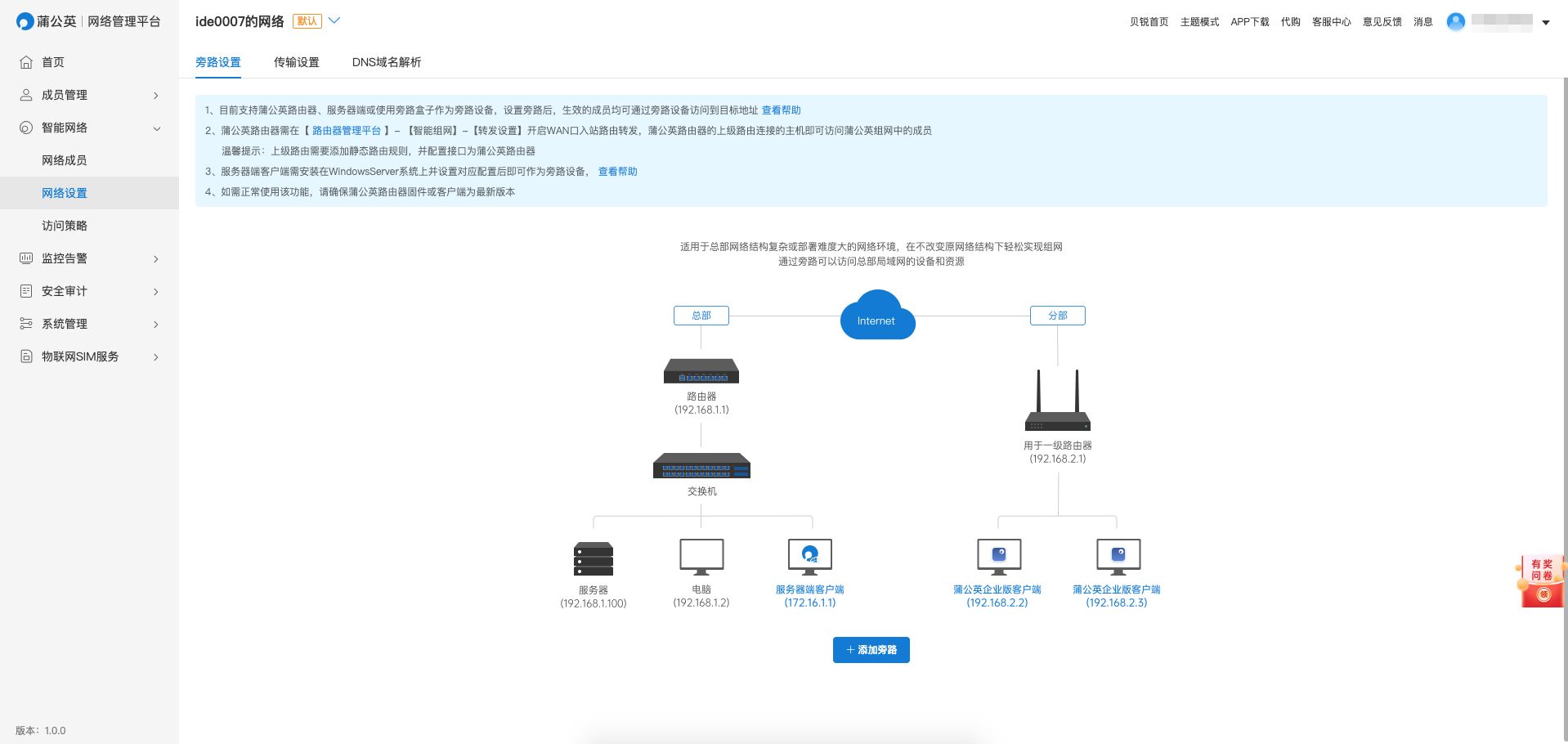The width and height of the screenshot is (1568, 744).
Task: Open the 路由器管理平台 link
Action: click(x=347, y=131)
